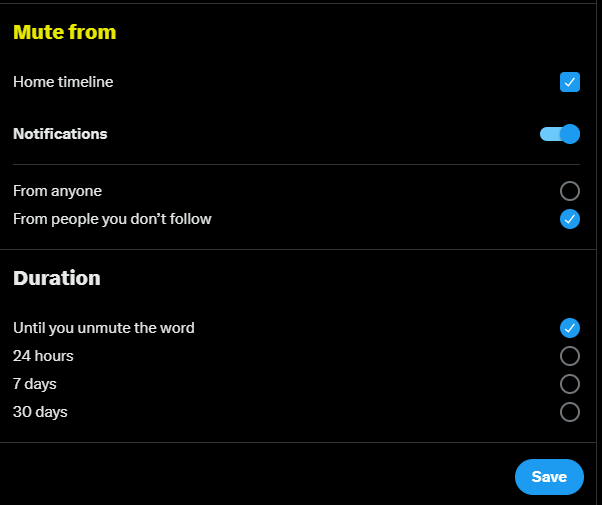Image resolution: width=602 pixels, height=505 pixels.
Task: Select the From anyone radio button
Action: pyautogui.click(x=570, y=191)
